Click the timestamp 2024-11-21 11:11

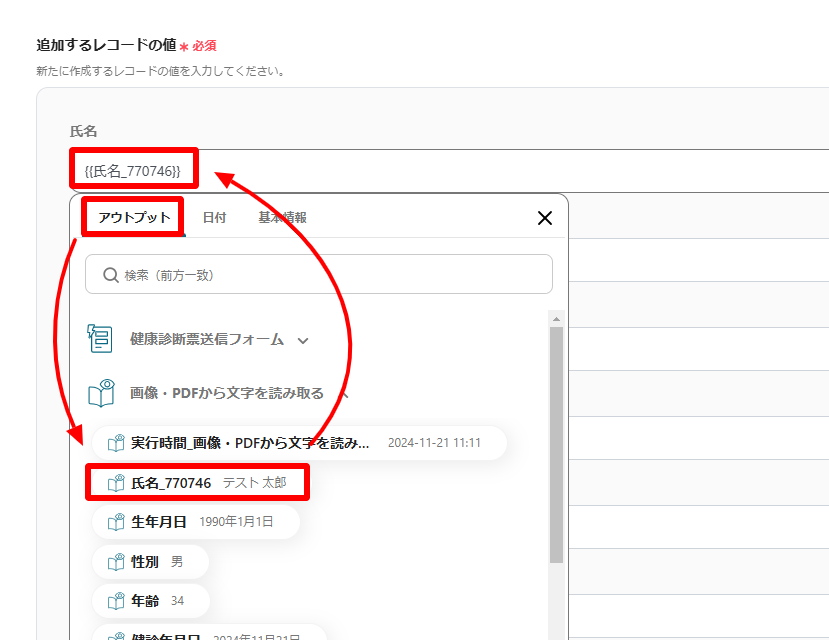point(434,443)
